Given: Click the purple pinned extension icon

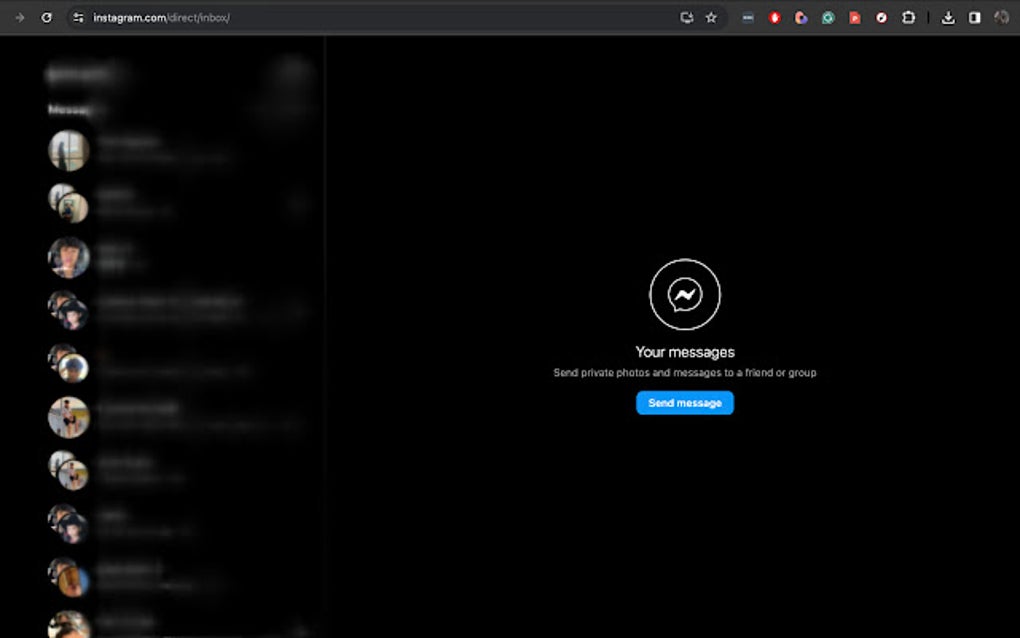Looking at the screenshot, I should (x=801, y=17).
